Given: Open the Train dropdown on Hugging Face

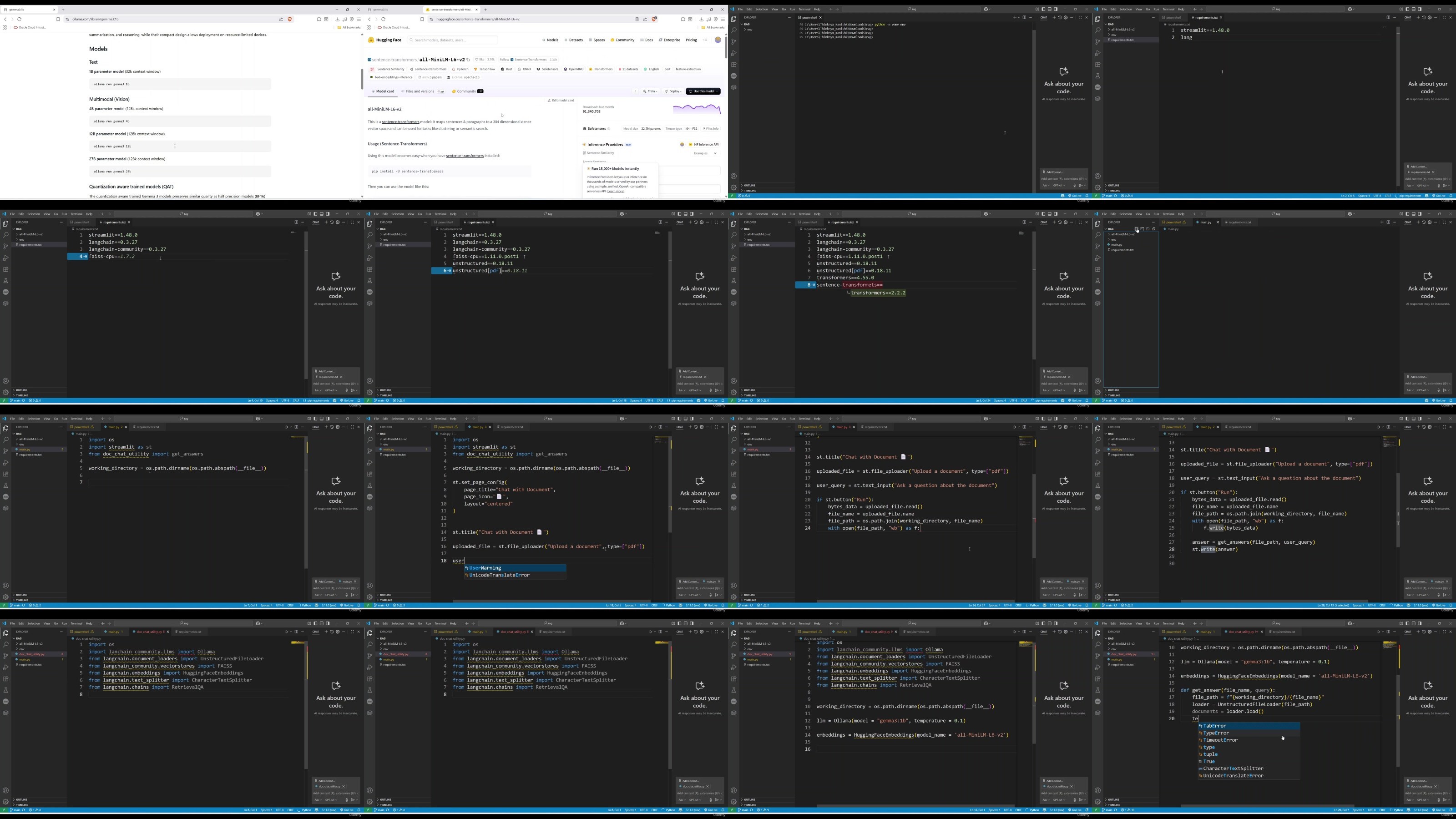Looking at the screenshot, I should click(650, 91).
